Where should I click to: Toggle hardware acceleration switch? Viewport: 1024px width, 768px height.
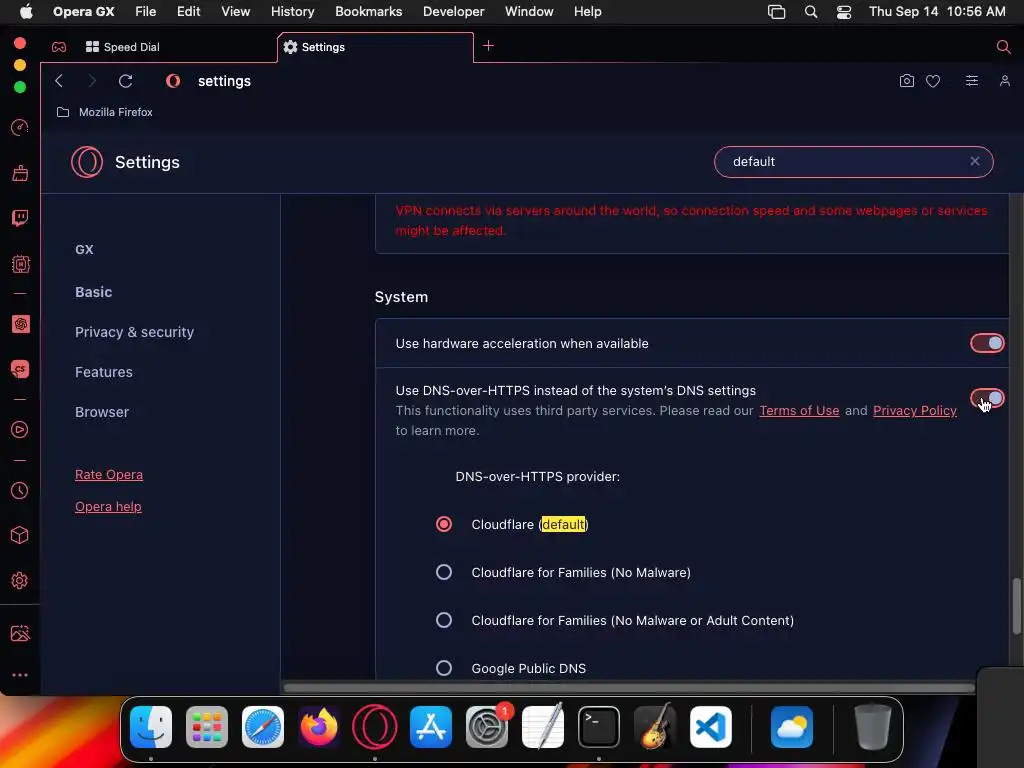click(x=987, y=343)
